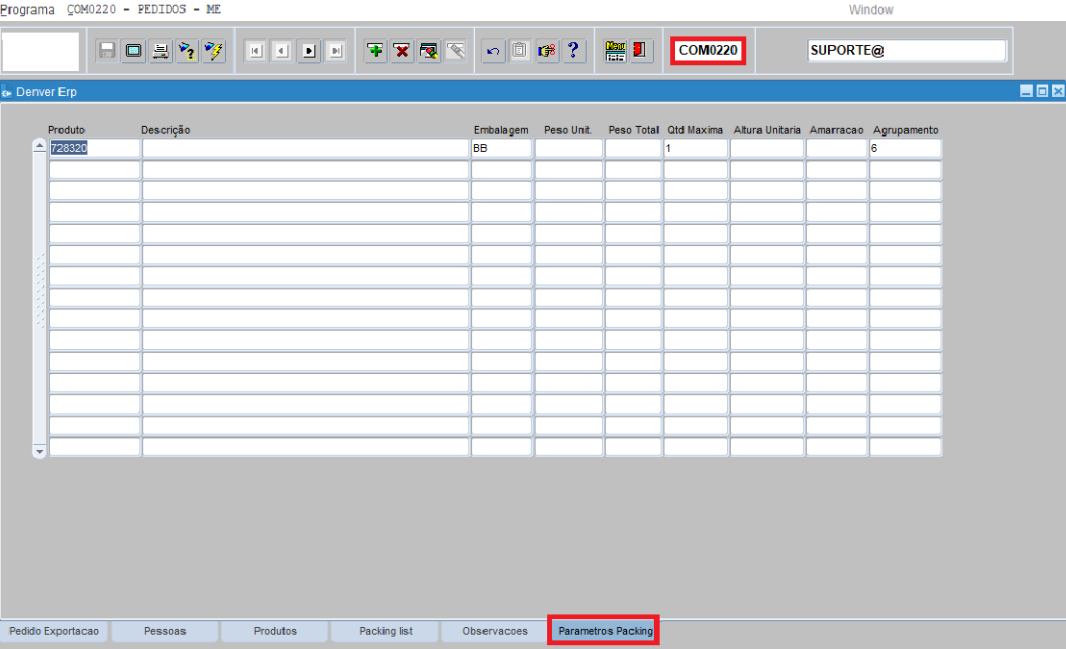
Task: Click the Save disk icon in toolbar
Action: click(x=107, y=50)
